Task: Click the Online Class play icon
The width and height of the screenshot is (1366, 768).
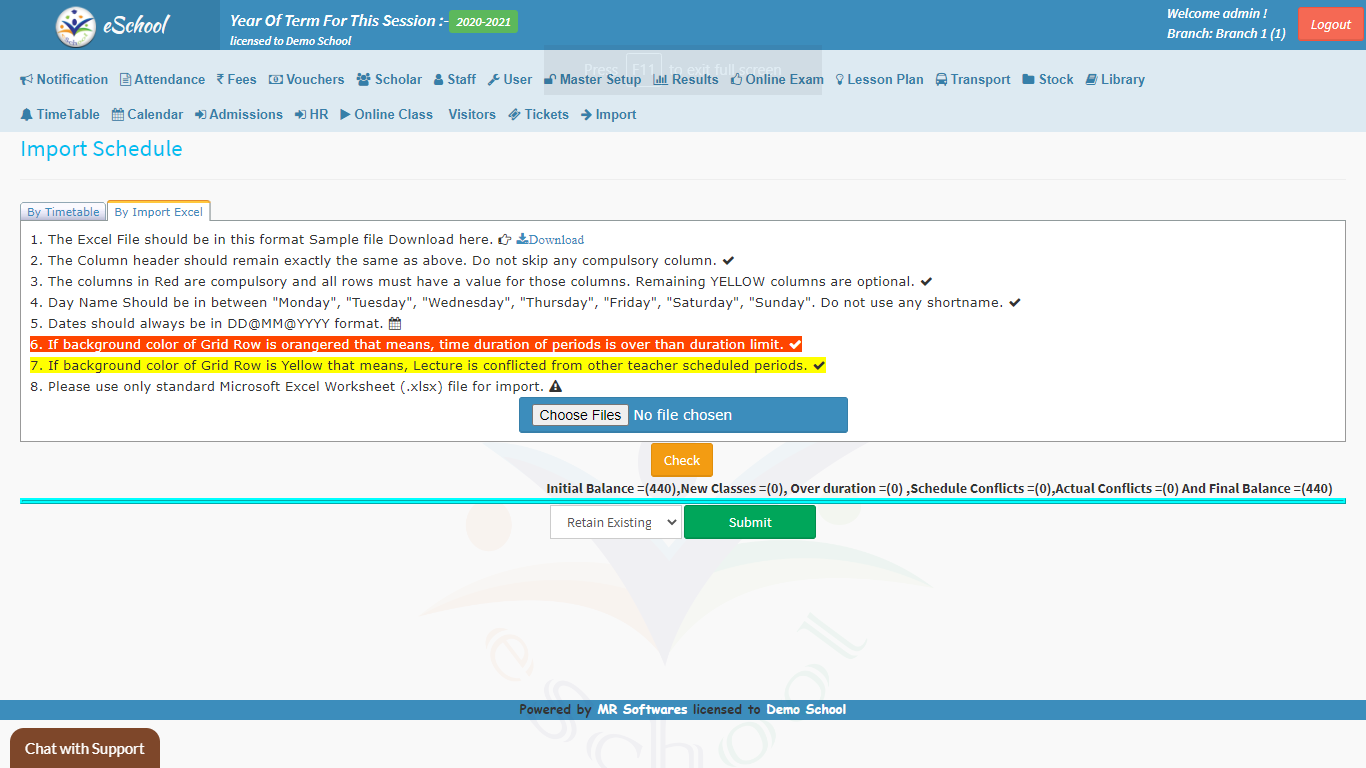Action: (345, 115)
